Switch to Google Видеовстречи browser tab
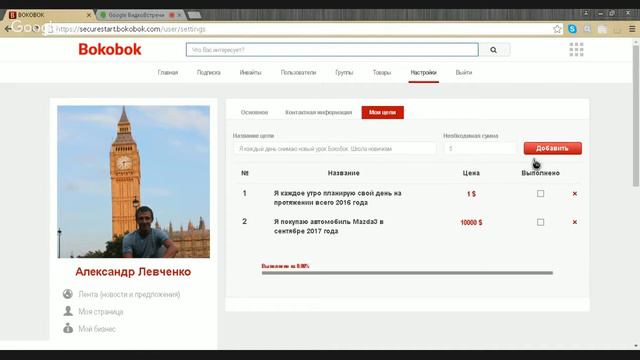Image resolution: width=640 pixels, height=360 pixels. tap(141, 15)
